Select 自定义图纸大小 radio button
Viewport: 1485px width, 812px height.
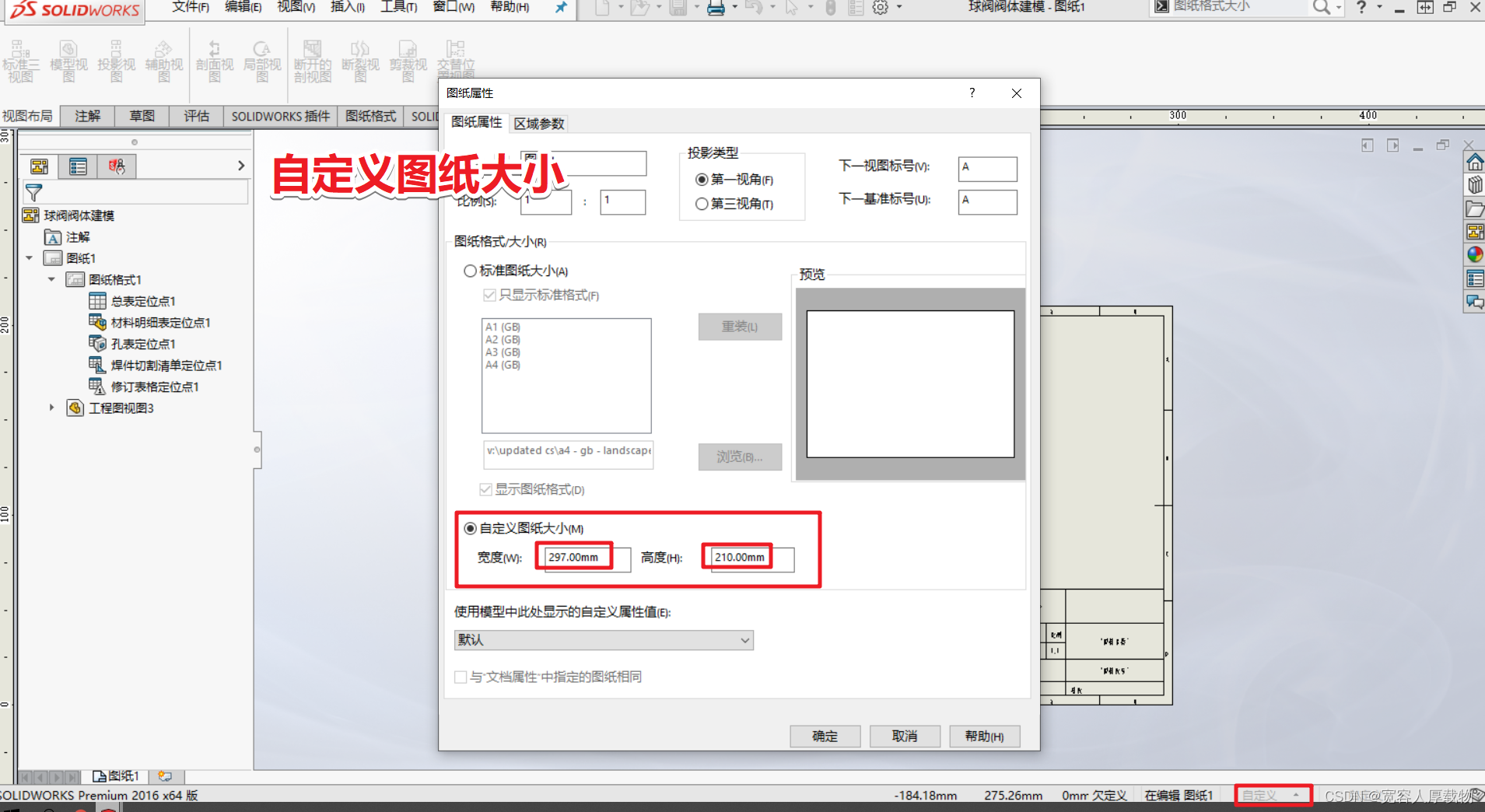(470, 528)
